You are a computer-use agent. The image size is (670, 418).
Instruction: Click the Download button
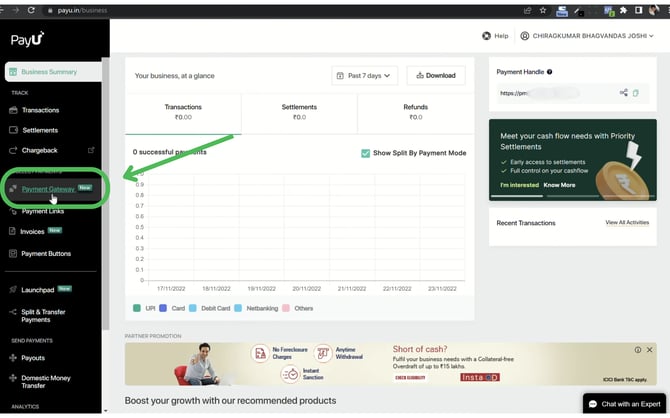click(435, 75)
